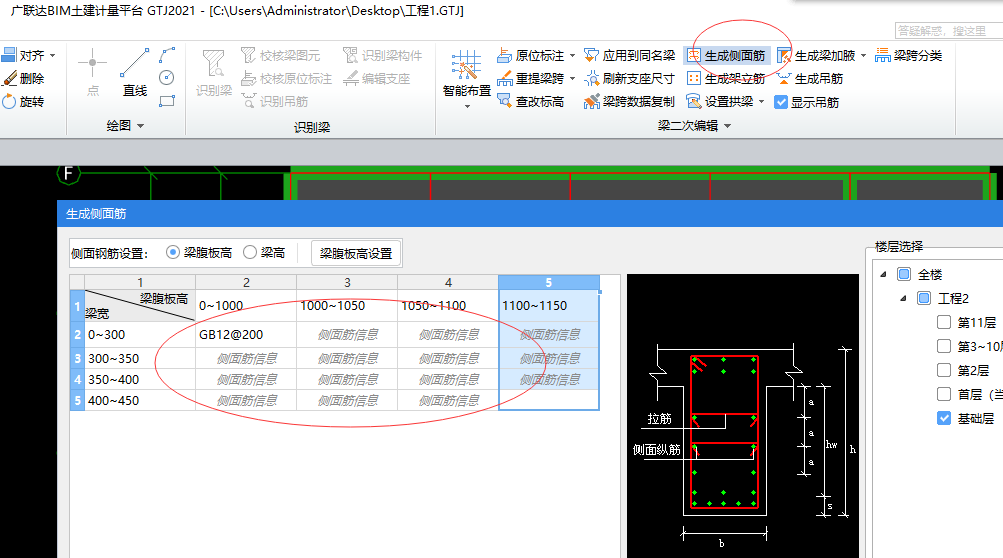Click the 梁腹板高设置 button

356,253
